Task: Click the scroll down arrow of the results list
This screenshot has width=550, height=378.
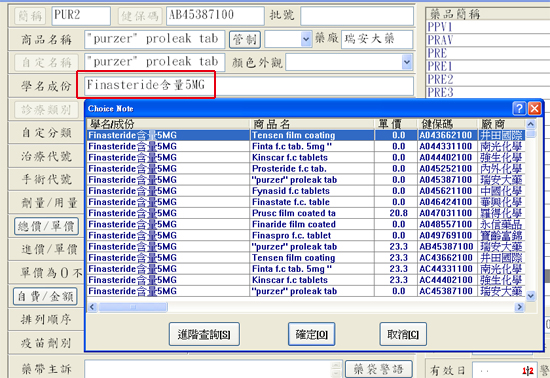Action: pos(531,296)
